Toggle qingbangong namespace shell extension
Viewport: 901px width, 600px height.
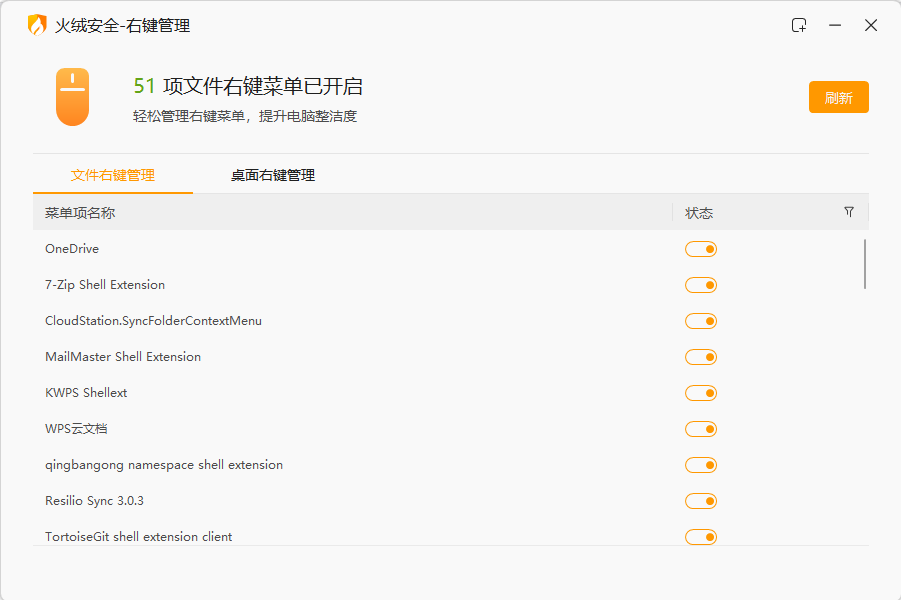[700, 465]
